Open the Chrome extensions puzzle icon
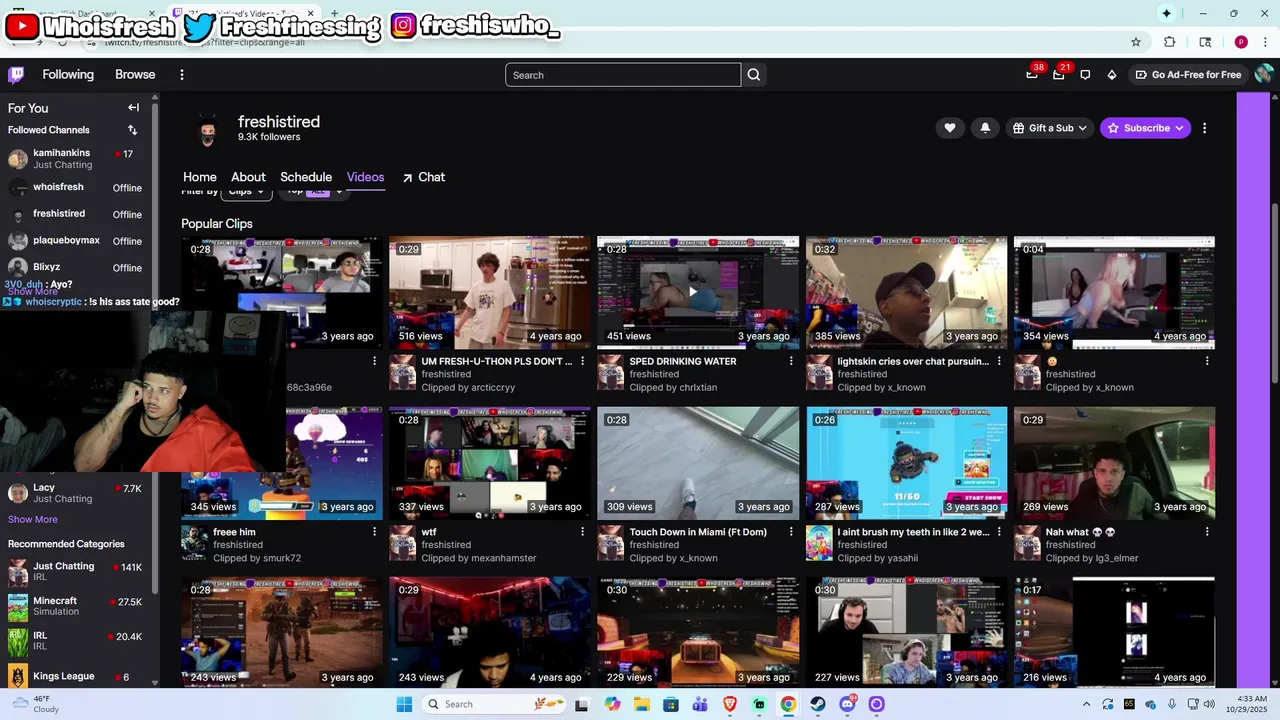1280x720 pixels. pyautogui.click(x=1169, y=42)
